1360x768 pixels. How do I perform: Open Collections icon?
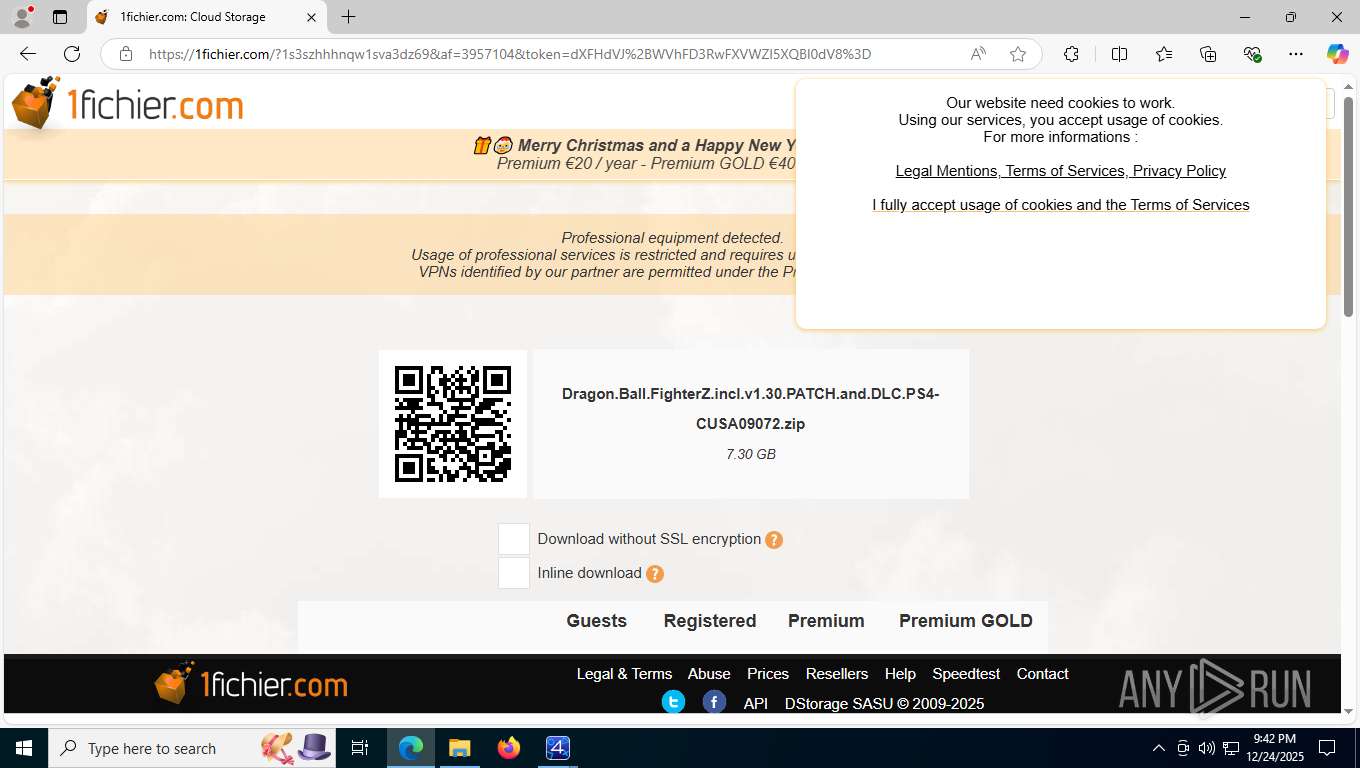pos(1208,54)
